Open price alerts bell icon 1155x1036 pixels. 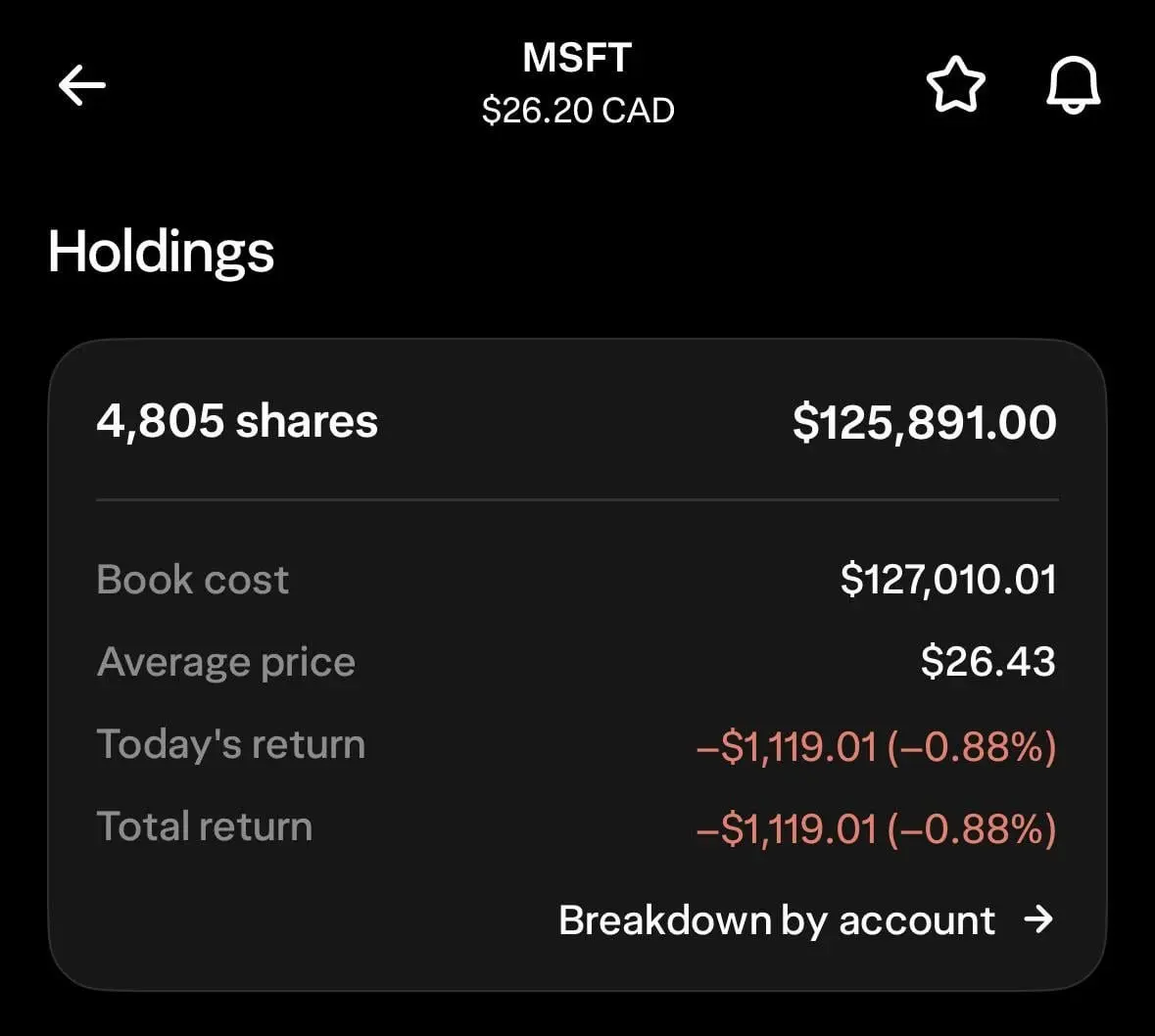[1074, 86]
